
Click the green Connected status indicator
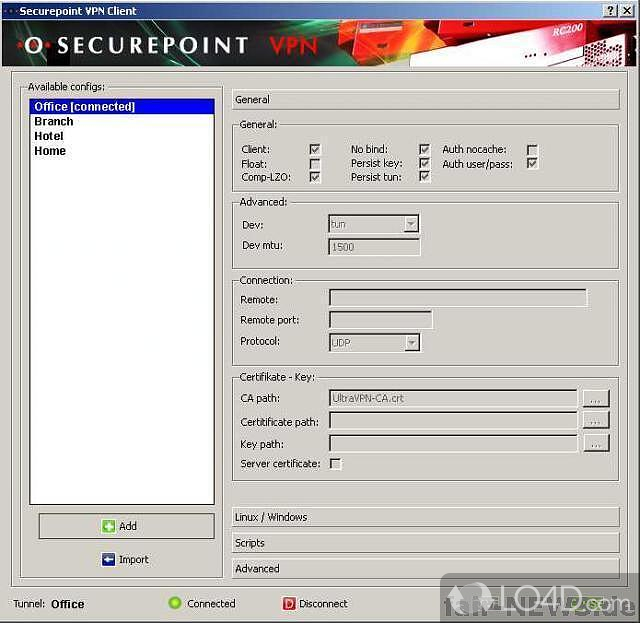click(175, 603)
